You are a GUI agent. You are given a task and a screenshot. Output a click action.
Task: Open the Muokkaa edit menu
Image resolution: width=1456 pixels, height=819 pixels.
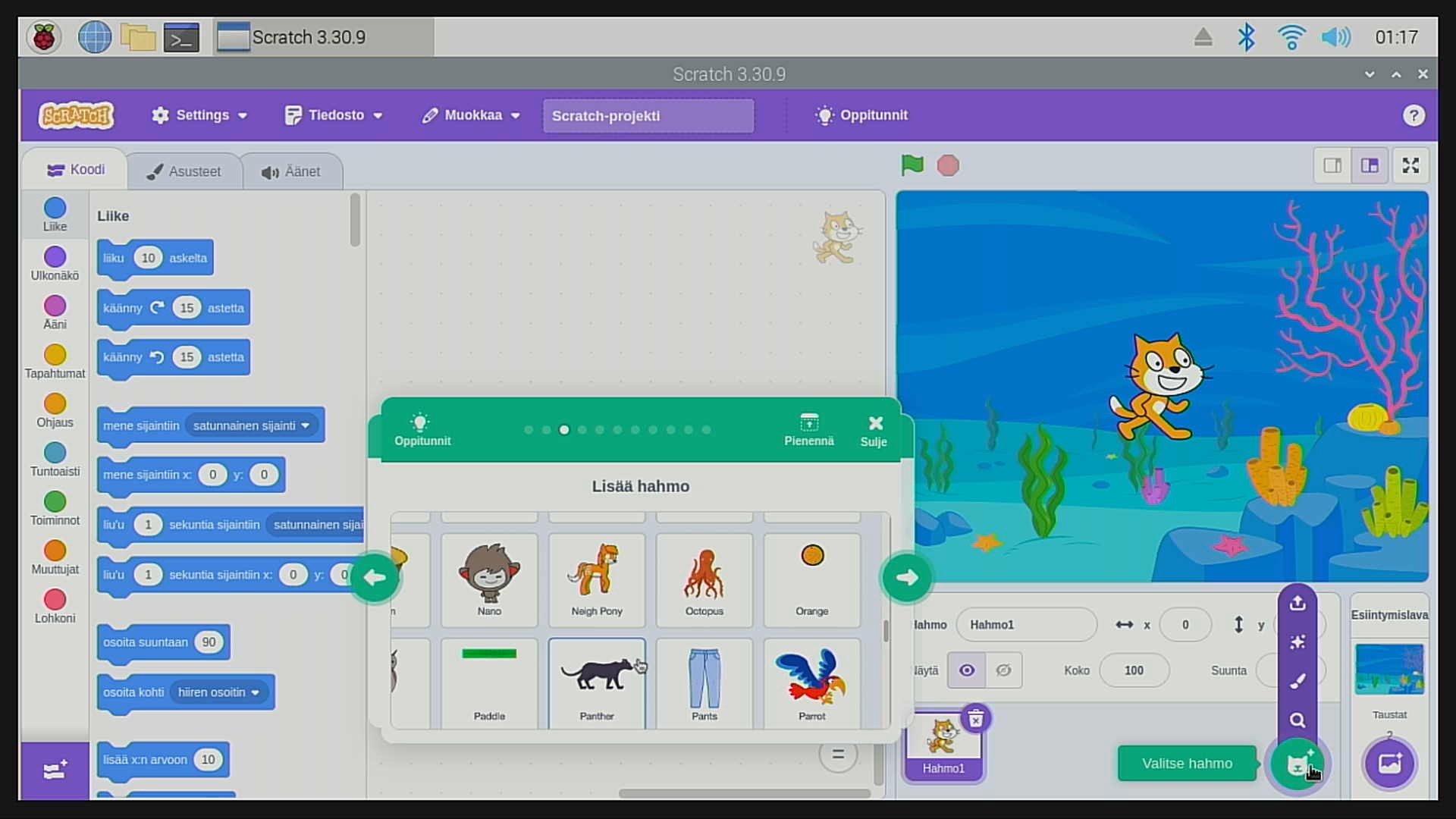coord(472,115)
